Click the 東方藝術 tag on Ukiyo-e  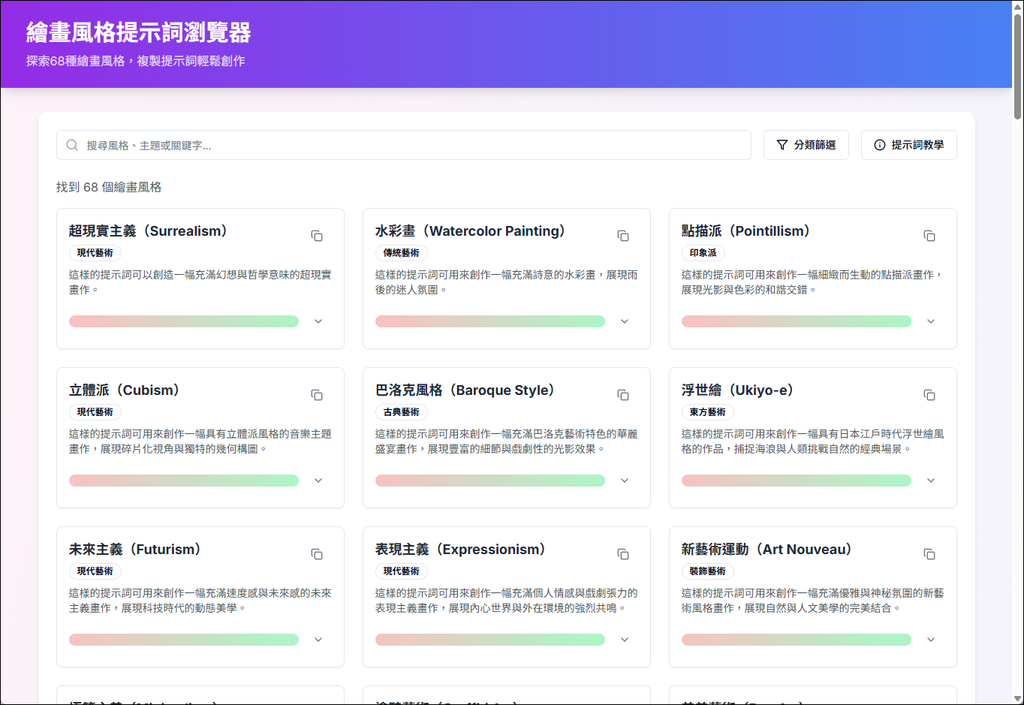tap(708, 412)
